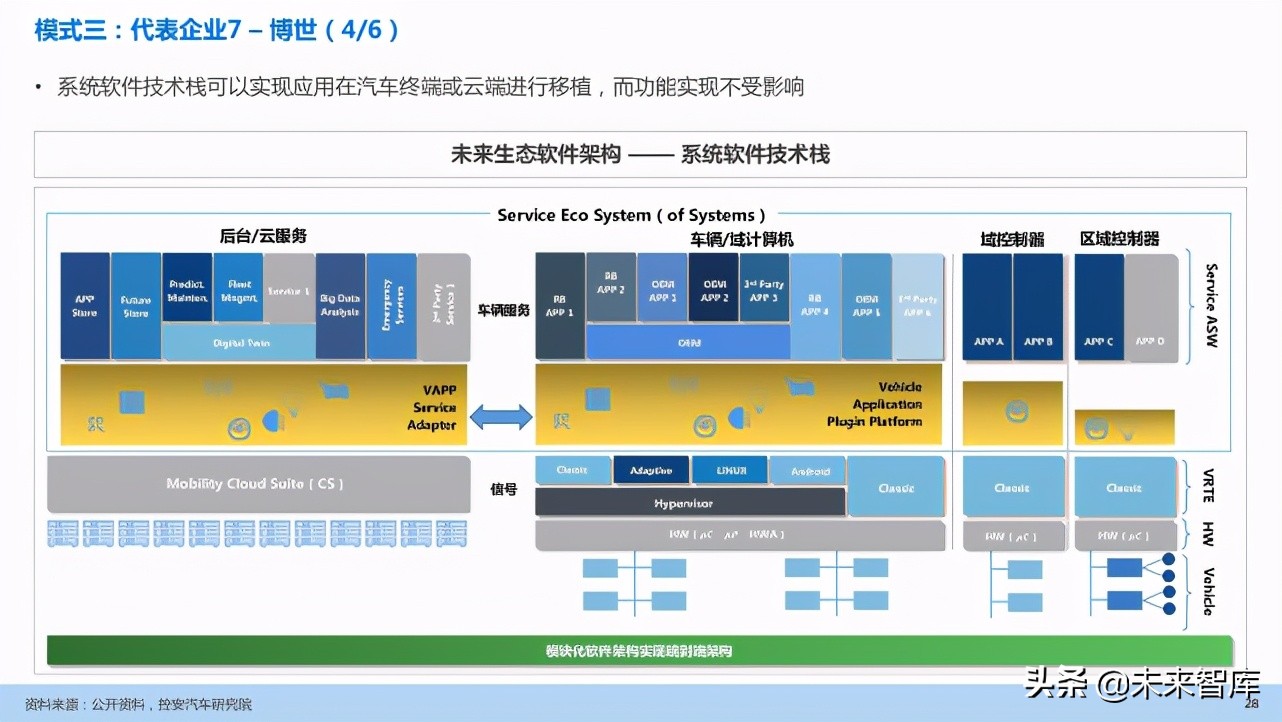Click the LINUX block
The image size is (1282, 722).
click(728, 470)
